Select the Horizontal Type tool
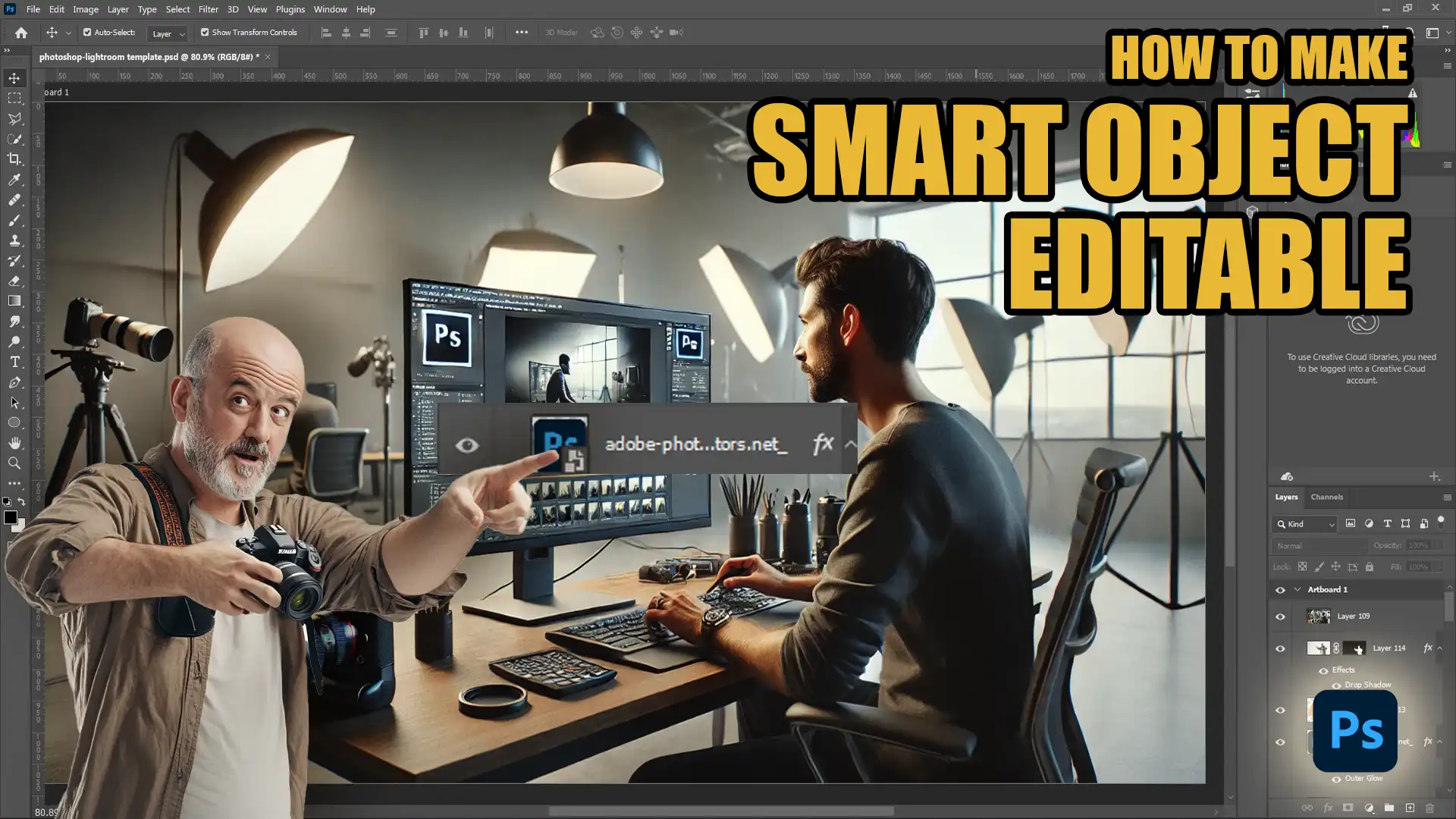Screen dimensions: 1456x819 pyautogui.click(x=14, y=362)
